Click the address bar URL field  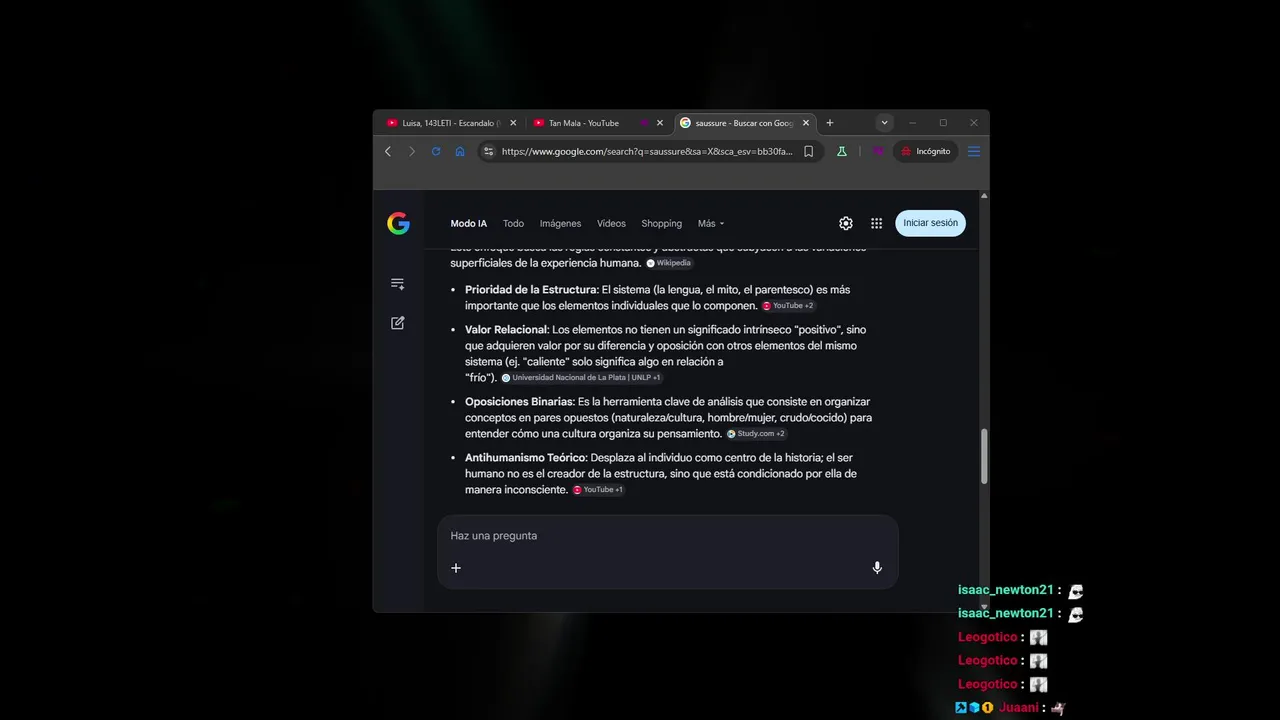coord(646,152)
